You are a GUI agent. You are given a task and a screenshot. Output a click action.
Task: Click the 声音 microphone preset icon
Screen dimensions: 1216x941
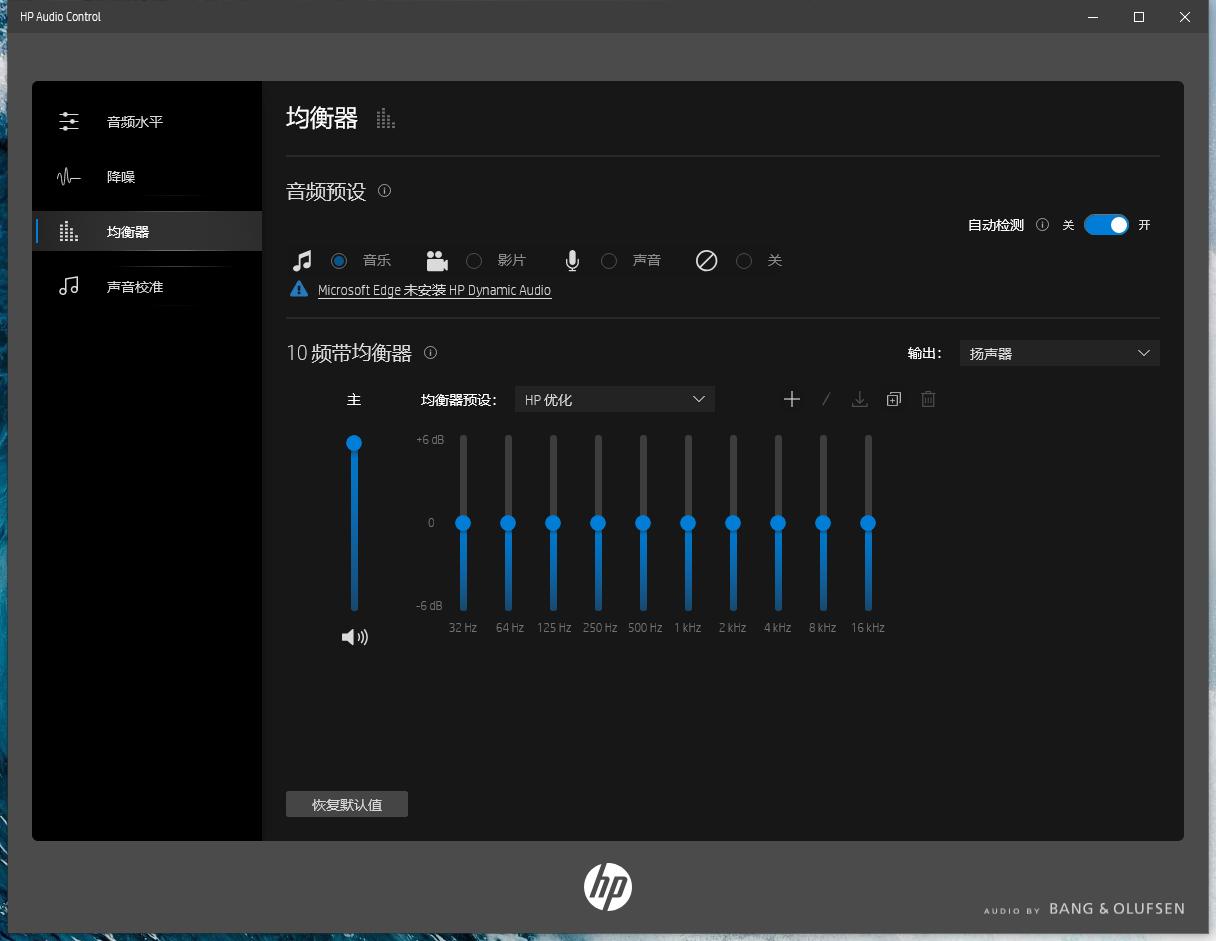coord(571,260)
